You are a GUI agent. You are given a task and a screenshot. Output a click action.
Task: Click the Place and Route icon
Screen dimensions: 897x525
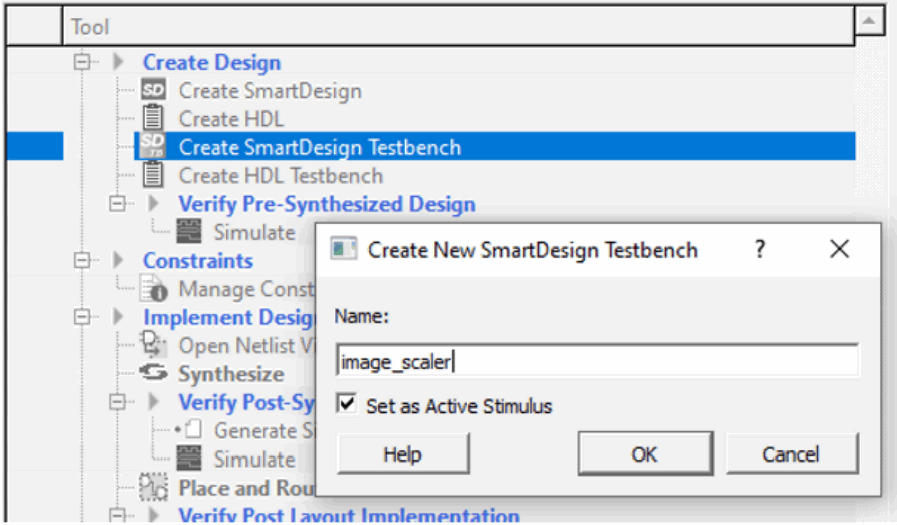click(x=154, y=487)
